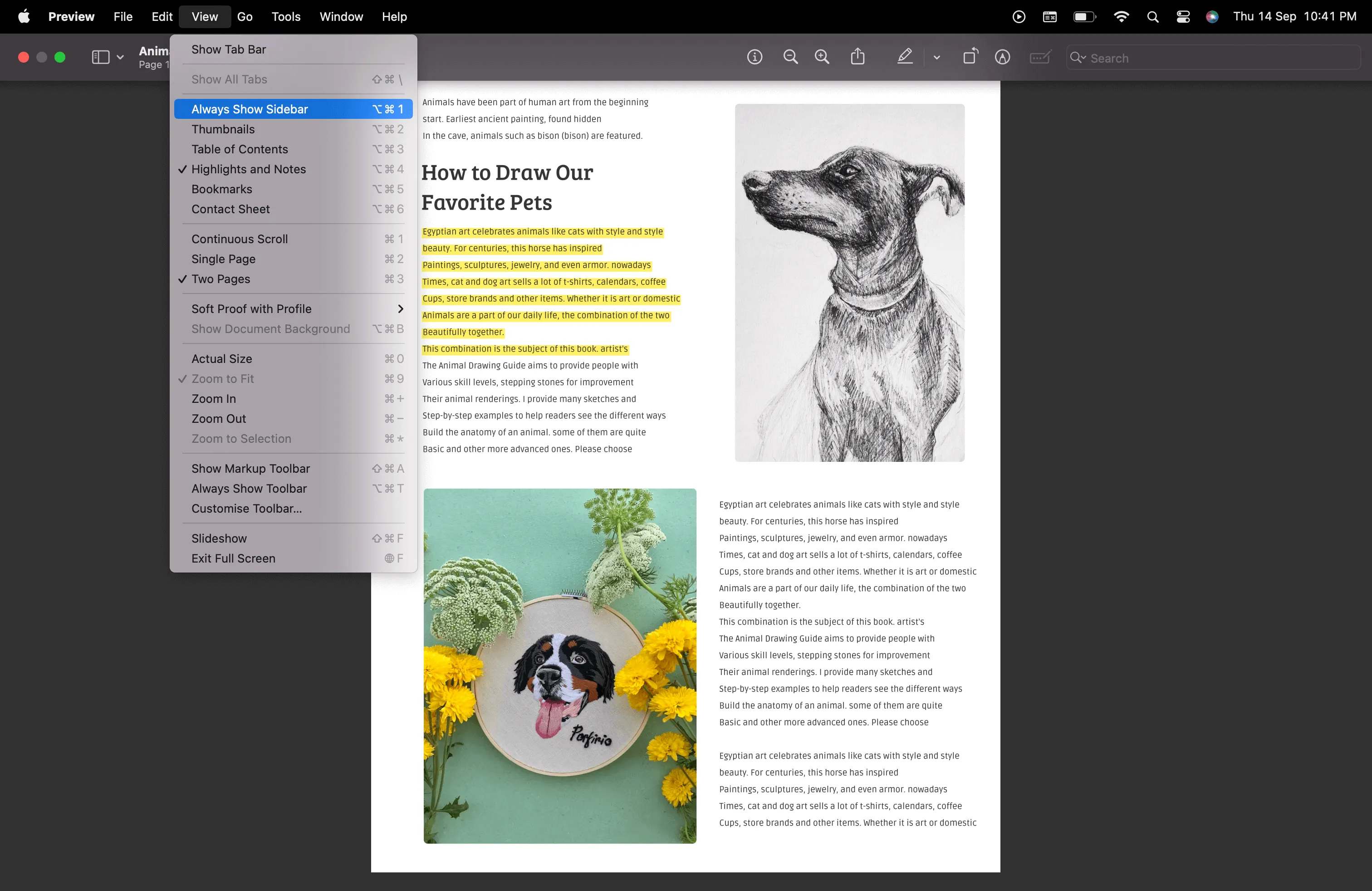Select Actual Size view option

click(221, 358)
